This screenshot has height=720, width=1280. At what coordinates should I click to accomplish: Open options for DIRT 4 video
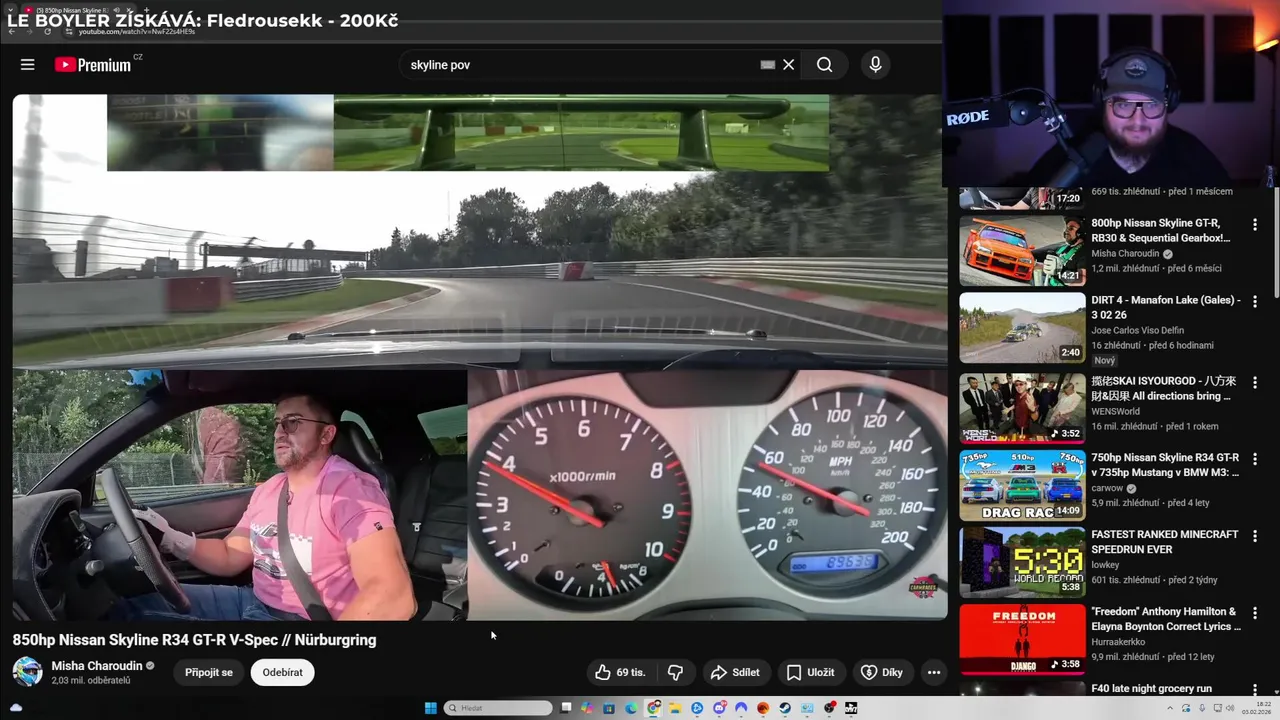(x=1255, y=301)
